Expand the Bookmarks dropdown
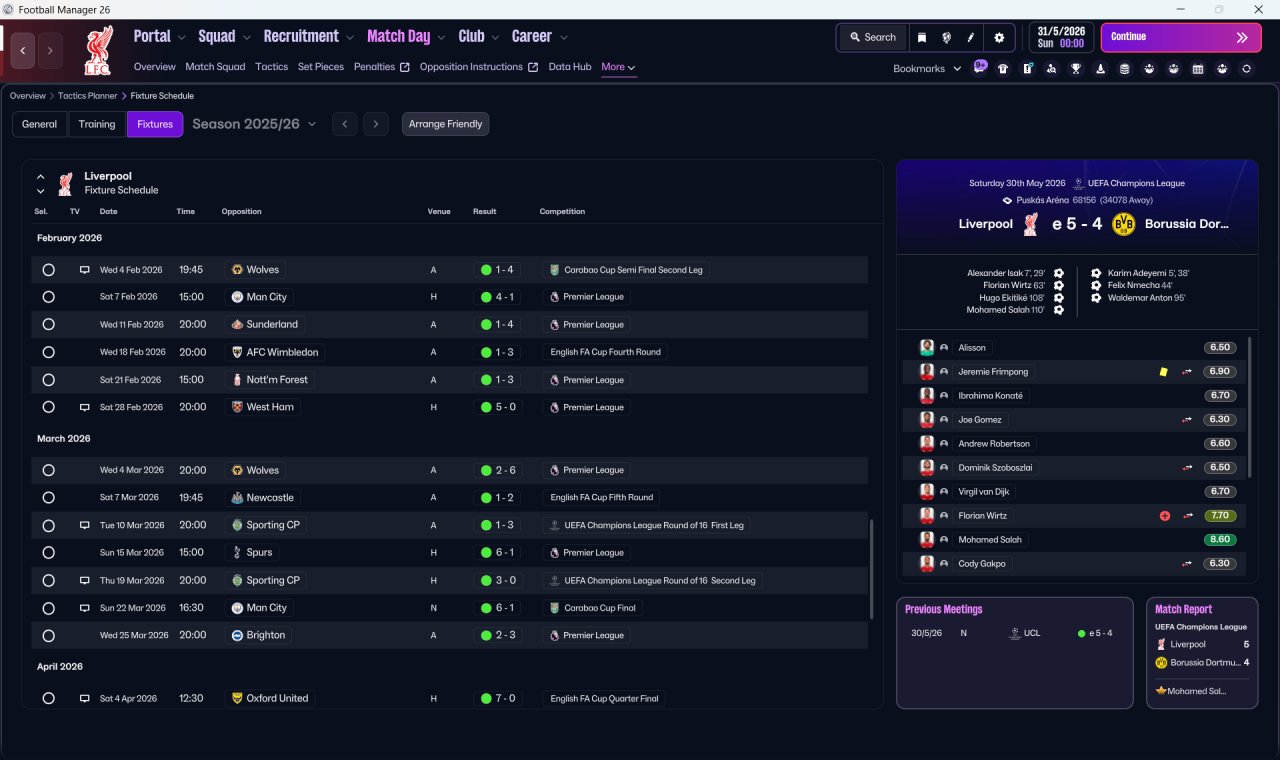 pyautogui.click(x=927, y=68)
